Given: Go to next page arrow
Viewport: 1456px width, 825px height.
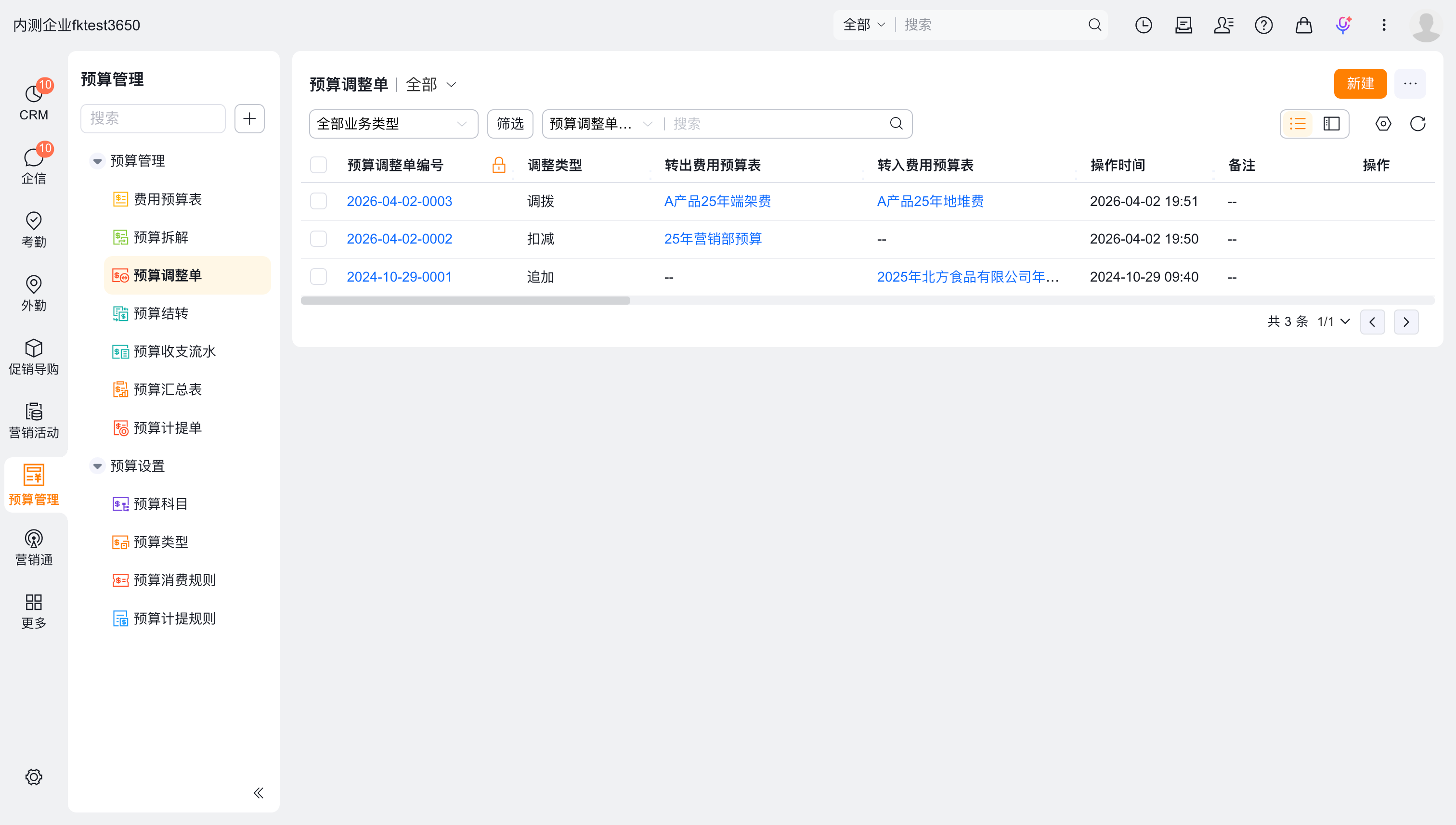Looking at the screenshot, I should (1406, 322).
